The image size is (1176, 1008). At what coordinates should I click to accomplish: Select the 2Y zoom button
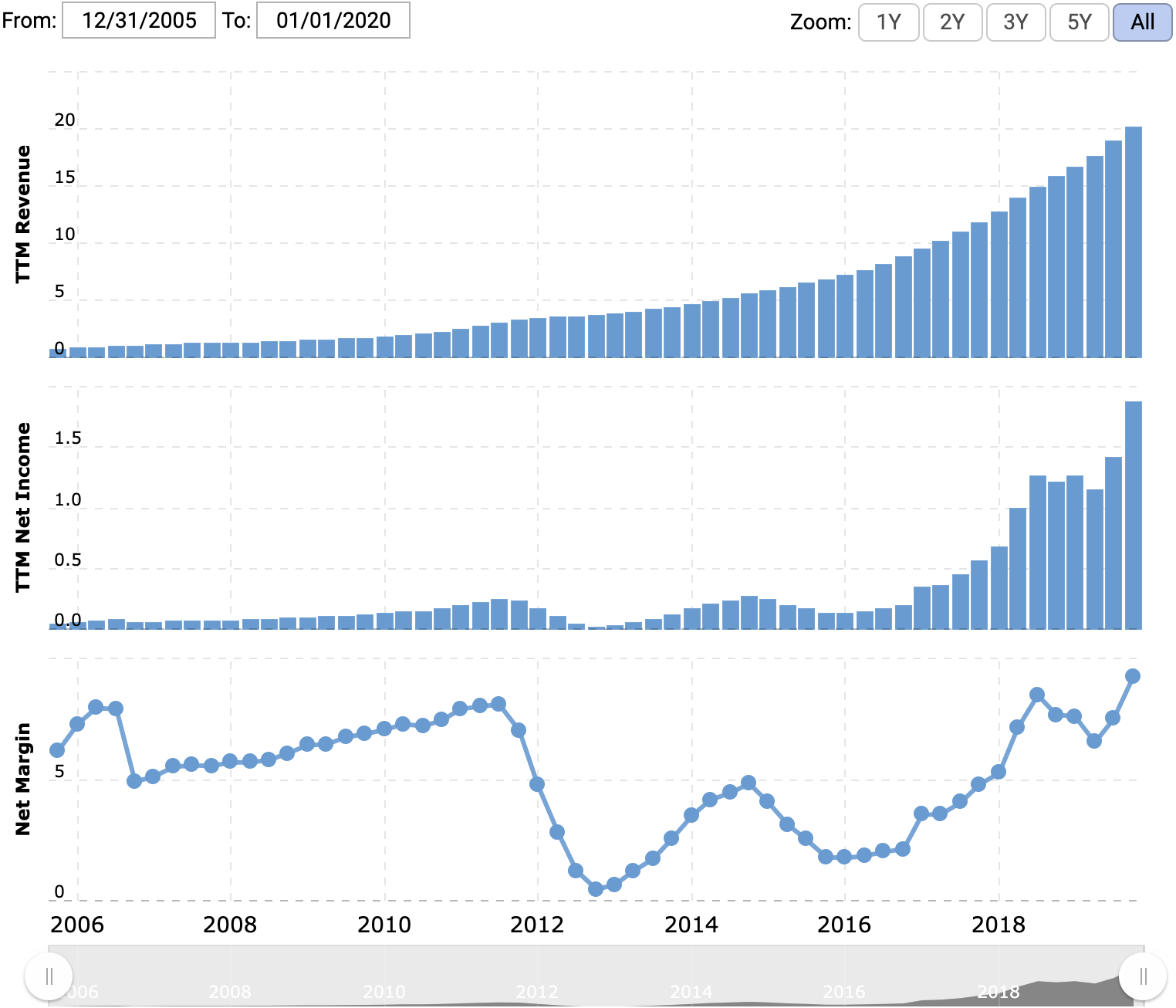click(952, 22)
